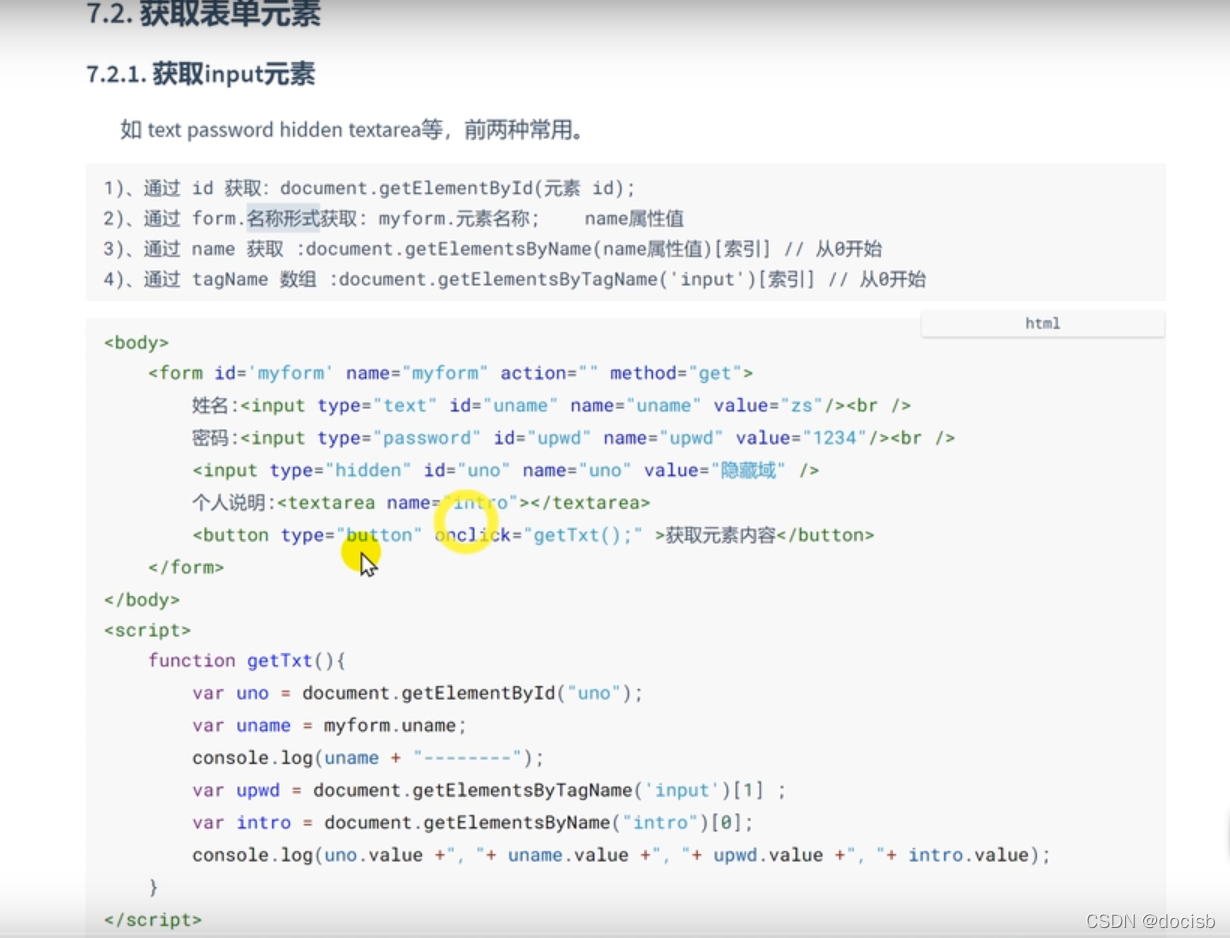This screenshot has width=1230, height=938.
Task: Click line '4)、通过 tagName 数组'
Action: [514, 280]
